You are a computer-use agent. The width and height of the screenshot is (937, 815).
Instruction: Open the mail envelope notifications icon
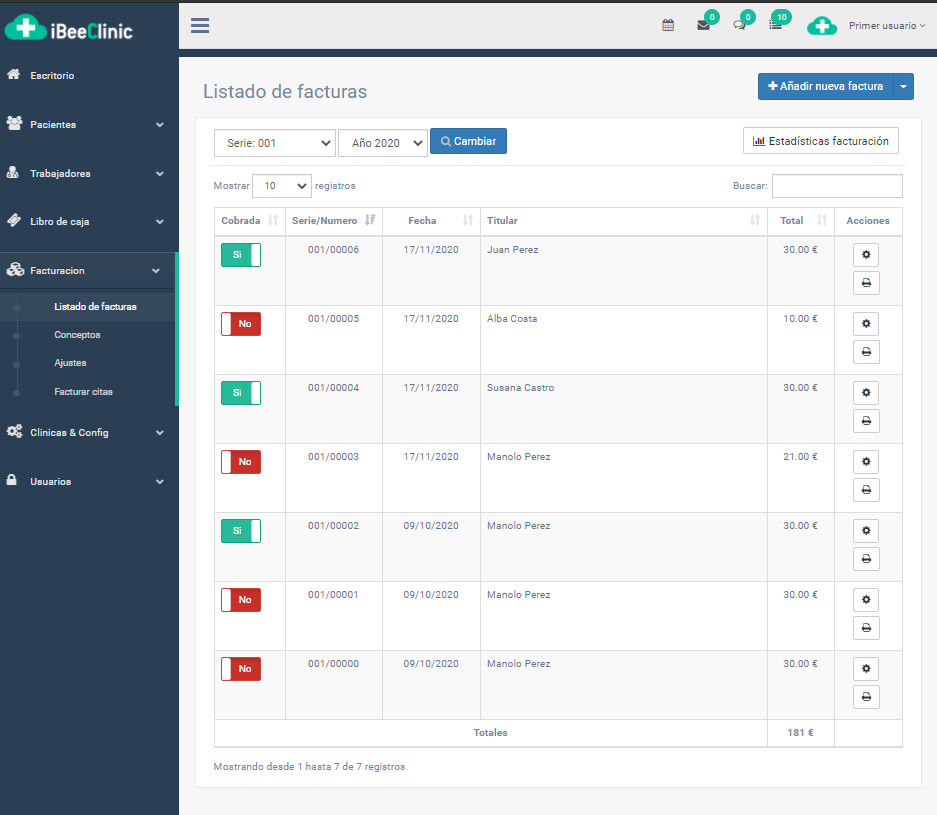point(704,26)
